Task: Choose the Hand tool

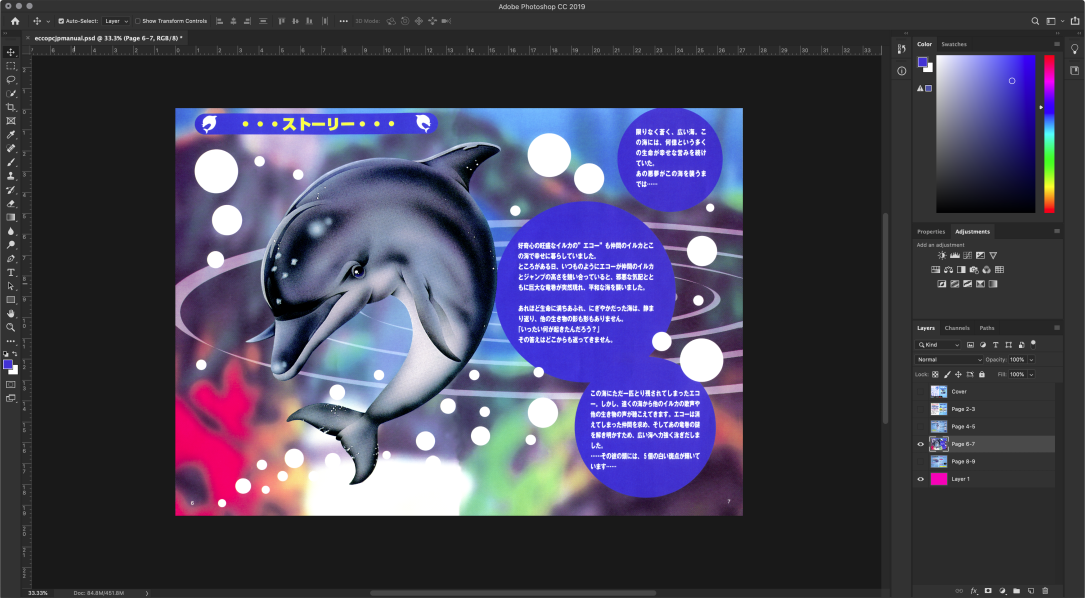Action: pos(11,313)
